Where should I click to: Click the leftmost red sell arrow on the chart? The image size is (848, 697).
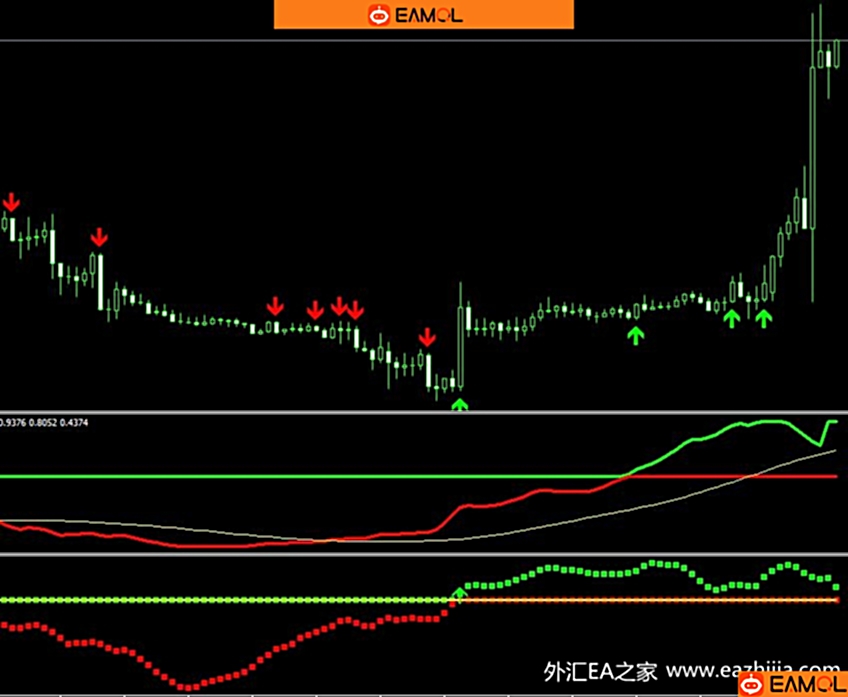pos(11,202)
